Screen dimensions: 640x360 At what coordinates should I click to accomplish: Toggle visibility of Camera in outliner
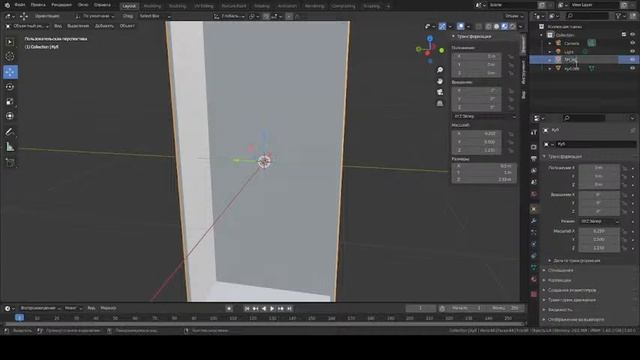[632, 43]
